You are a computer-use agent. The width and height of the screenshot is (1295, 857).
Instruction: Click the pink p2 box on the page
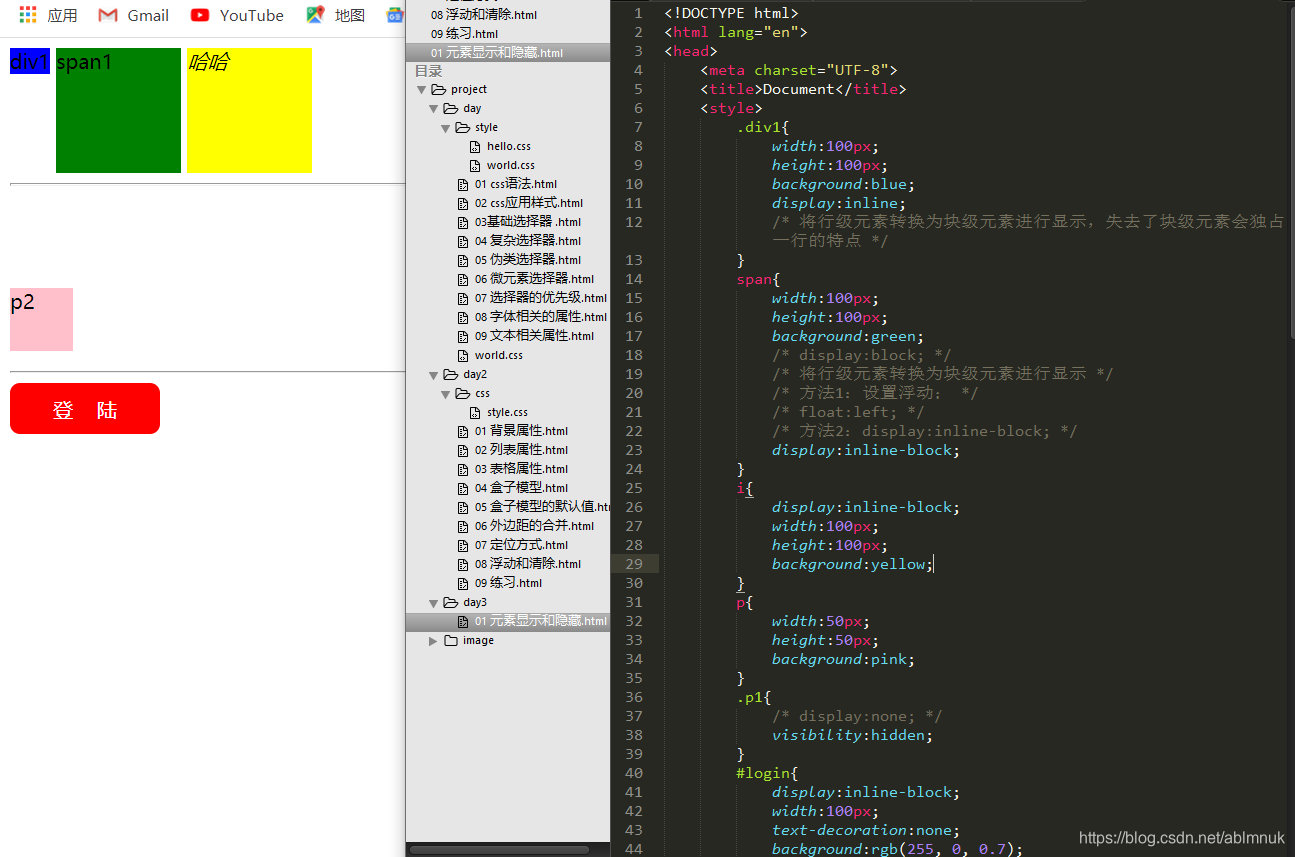pyautogui.click(x=41, y=319)
